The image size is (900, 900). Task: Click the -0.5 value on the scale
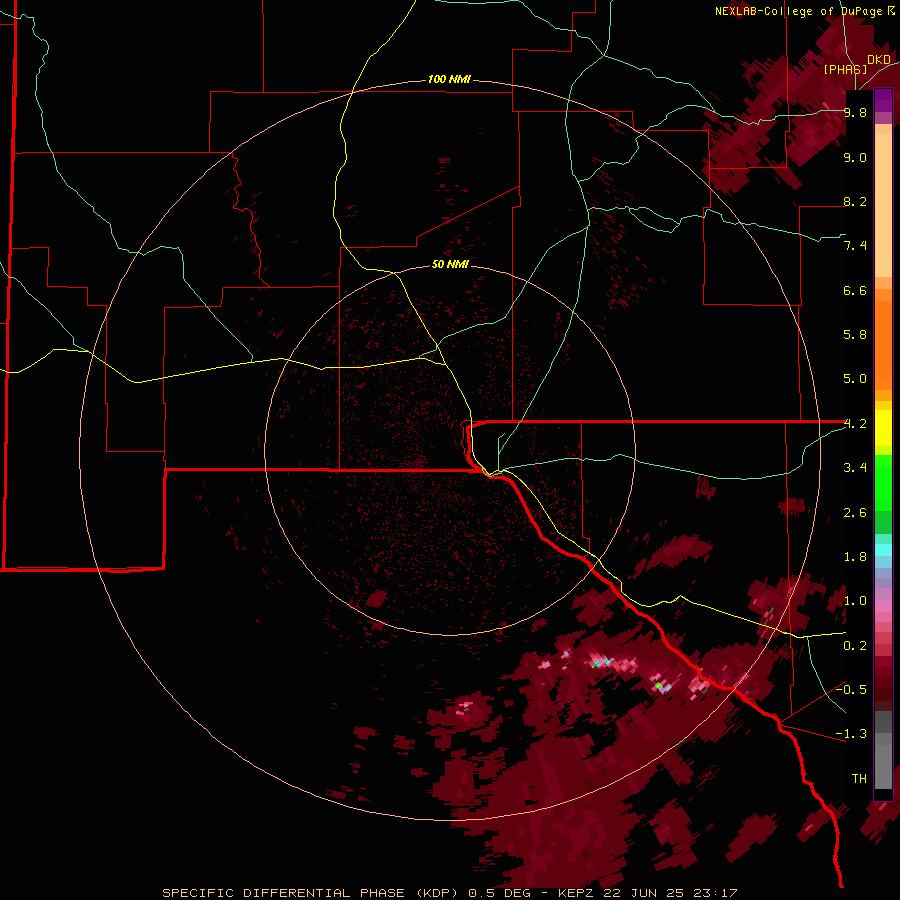pos(851,690)
